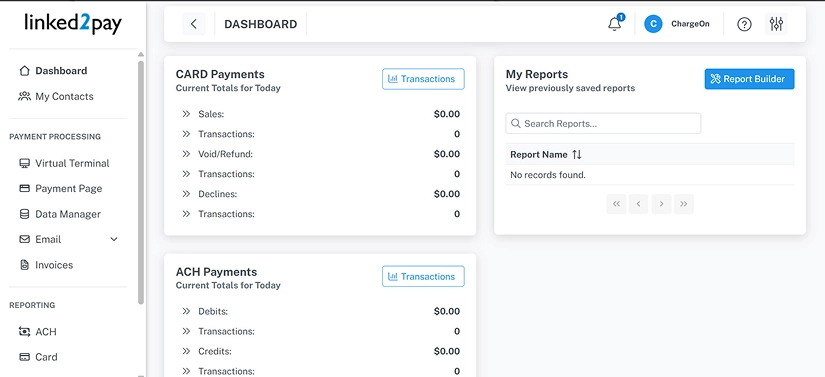Click the ACH reporting icon in sidebar
The image size is (825, 377).
pyautogui.click(x=24, y=332)
